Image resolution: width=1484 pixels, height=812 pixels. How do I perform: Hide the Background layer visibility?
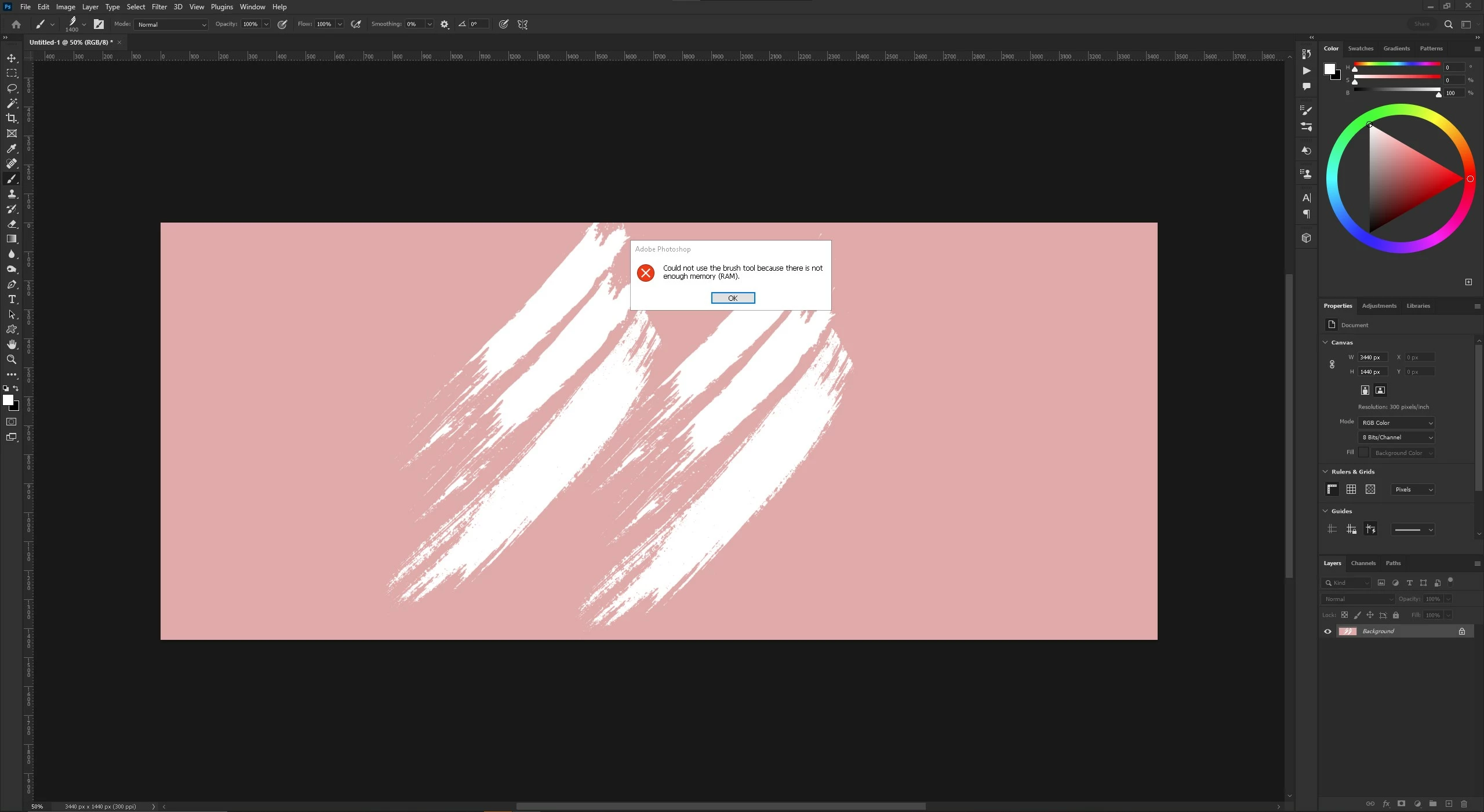[x=1327, y=631]
